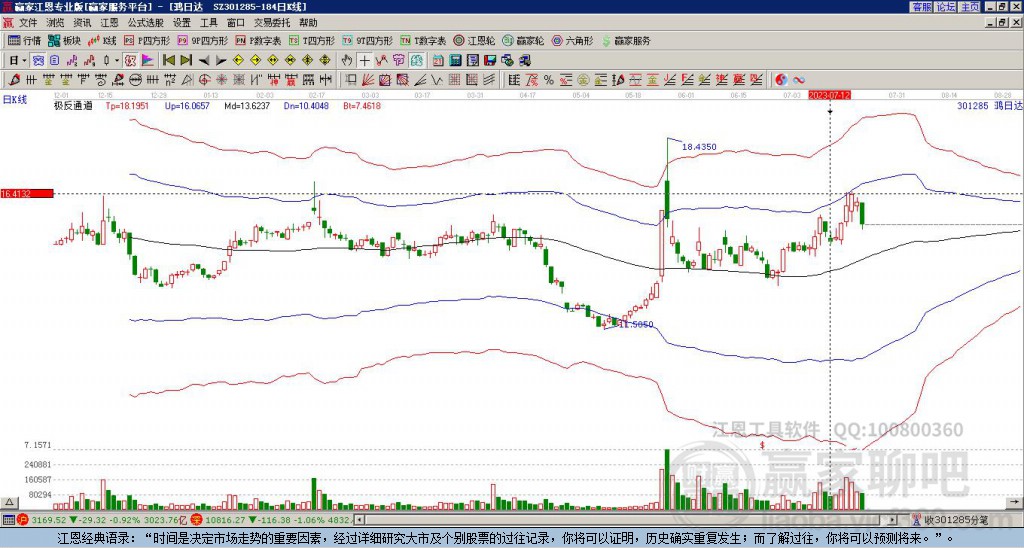The width and height of the screenshot is (1024, 548).
Task: Click the red pencil drawing tool
Action: [13, 80]
